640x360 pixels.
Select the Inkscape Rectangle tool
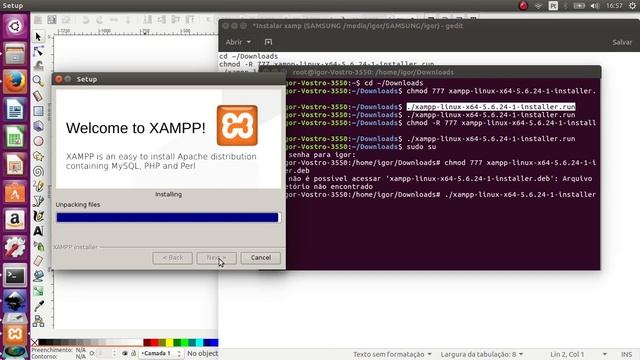pyautogui.click(x=38, y=111)
